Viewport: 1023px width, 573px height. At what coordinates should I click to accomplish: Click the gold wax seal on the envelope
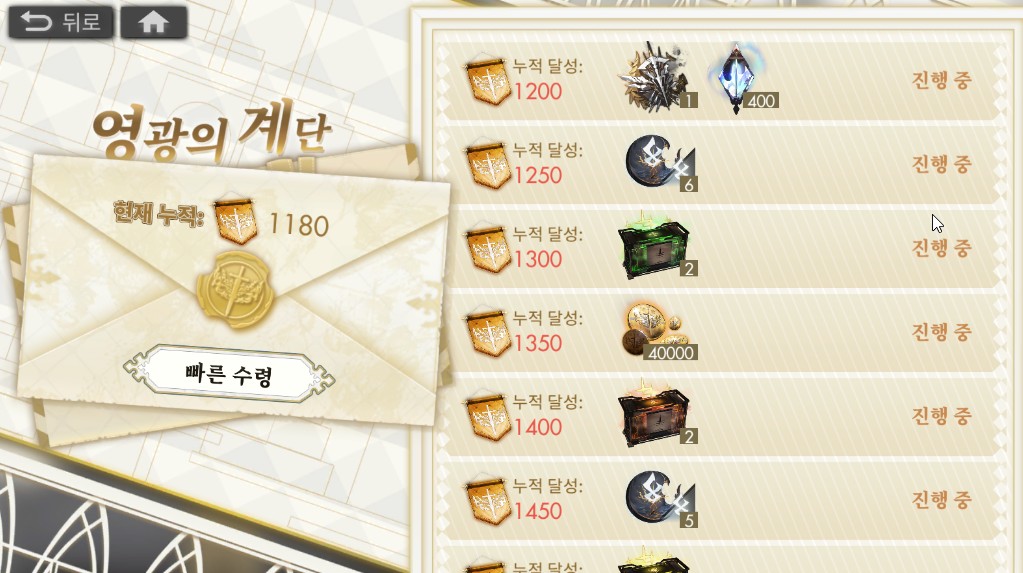234,289
